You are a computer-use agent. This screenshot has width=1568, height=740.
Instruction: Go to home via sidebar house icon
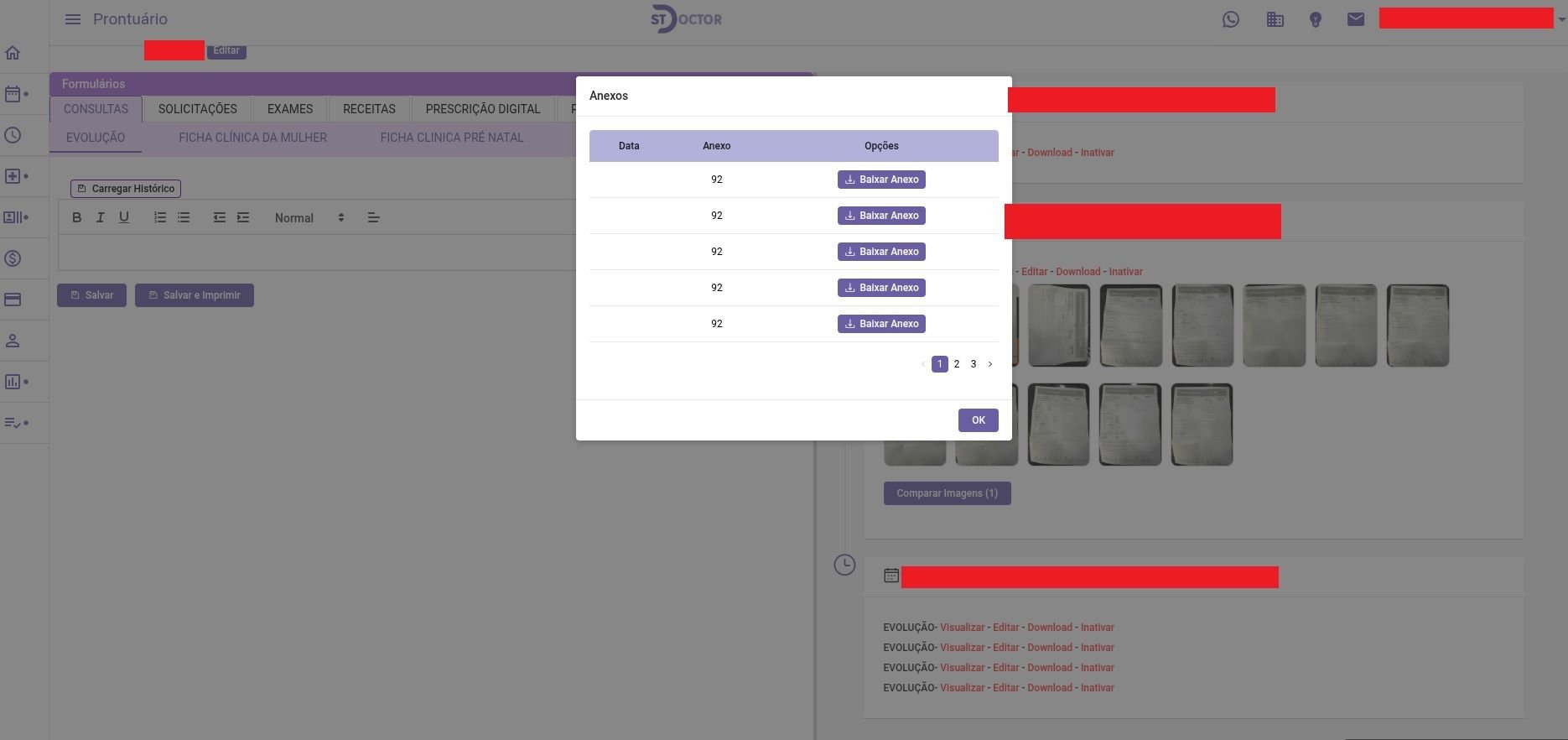click(x=13, y=54)
